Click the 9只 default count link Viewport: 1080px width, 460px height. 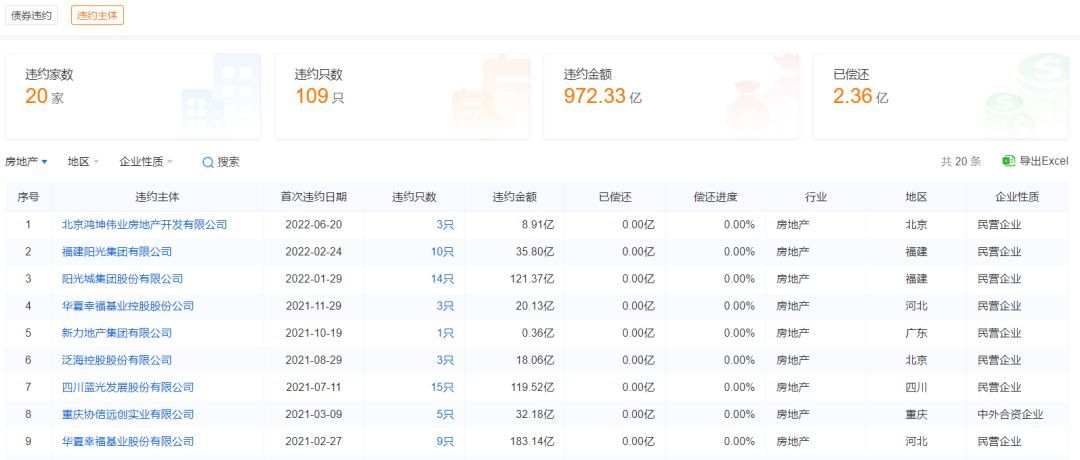click(x=445, y=441)
